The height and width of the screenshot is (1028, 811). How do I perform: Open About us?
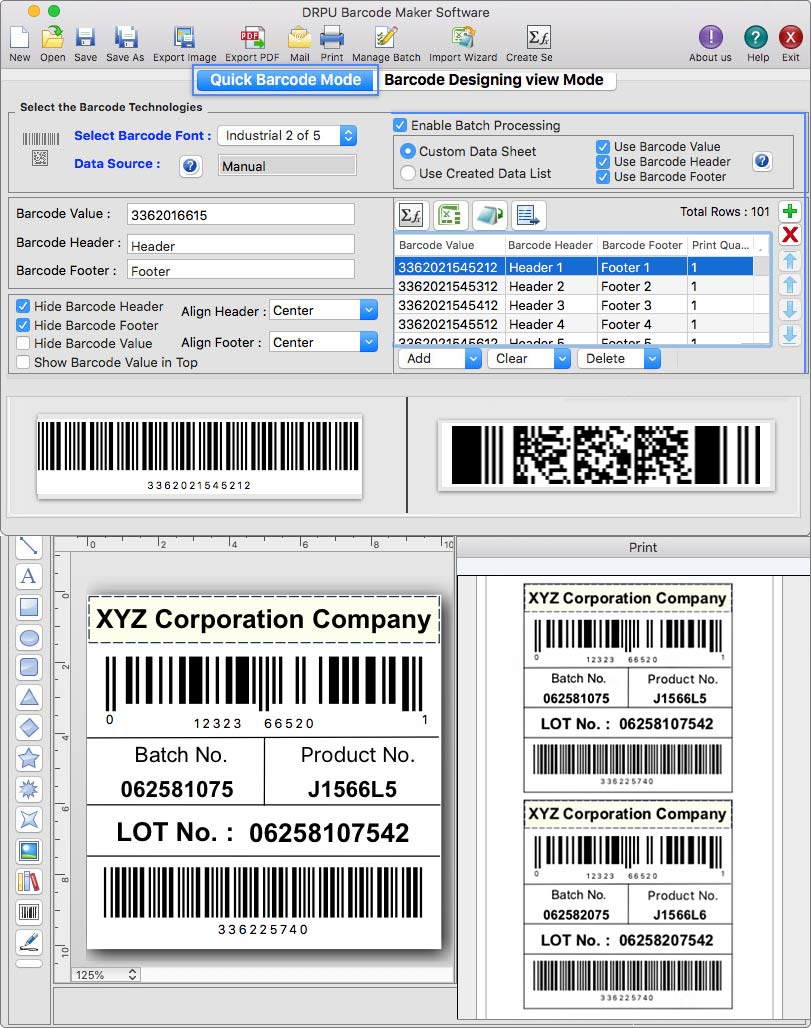pos(710,37)
